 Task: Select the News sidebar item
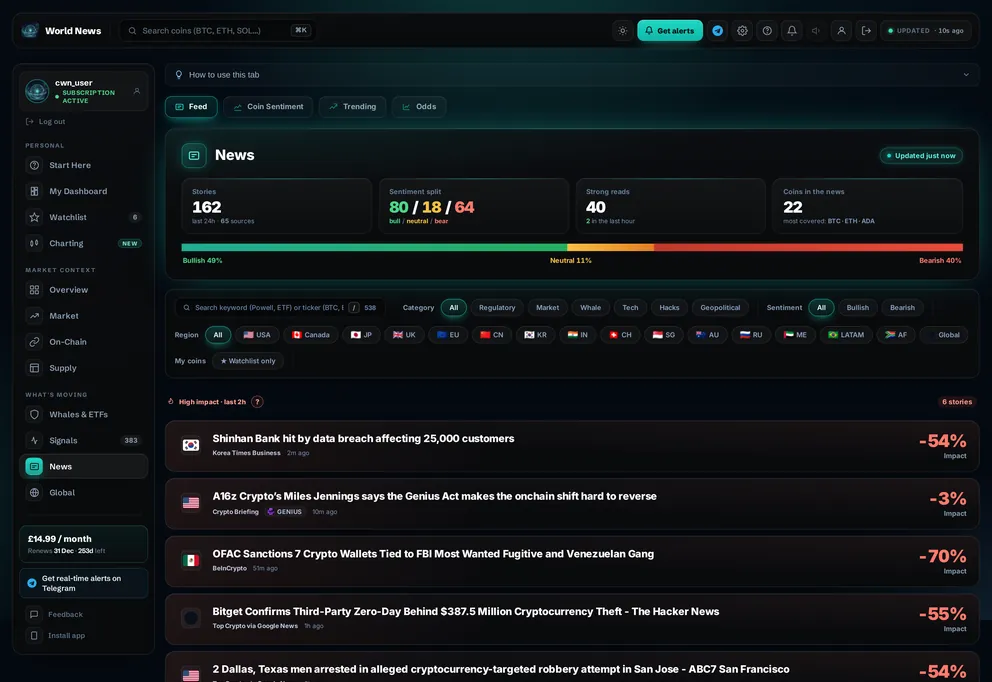point(84,466)
